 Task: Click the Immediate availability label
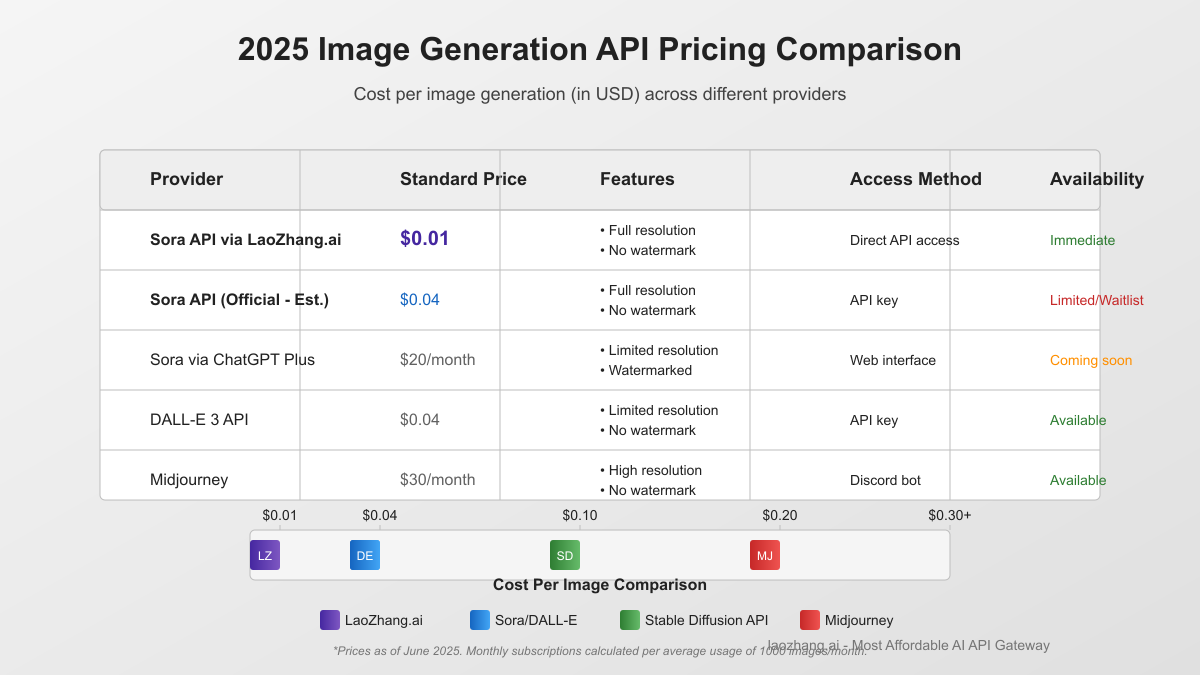coord(1082,240)
